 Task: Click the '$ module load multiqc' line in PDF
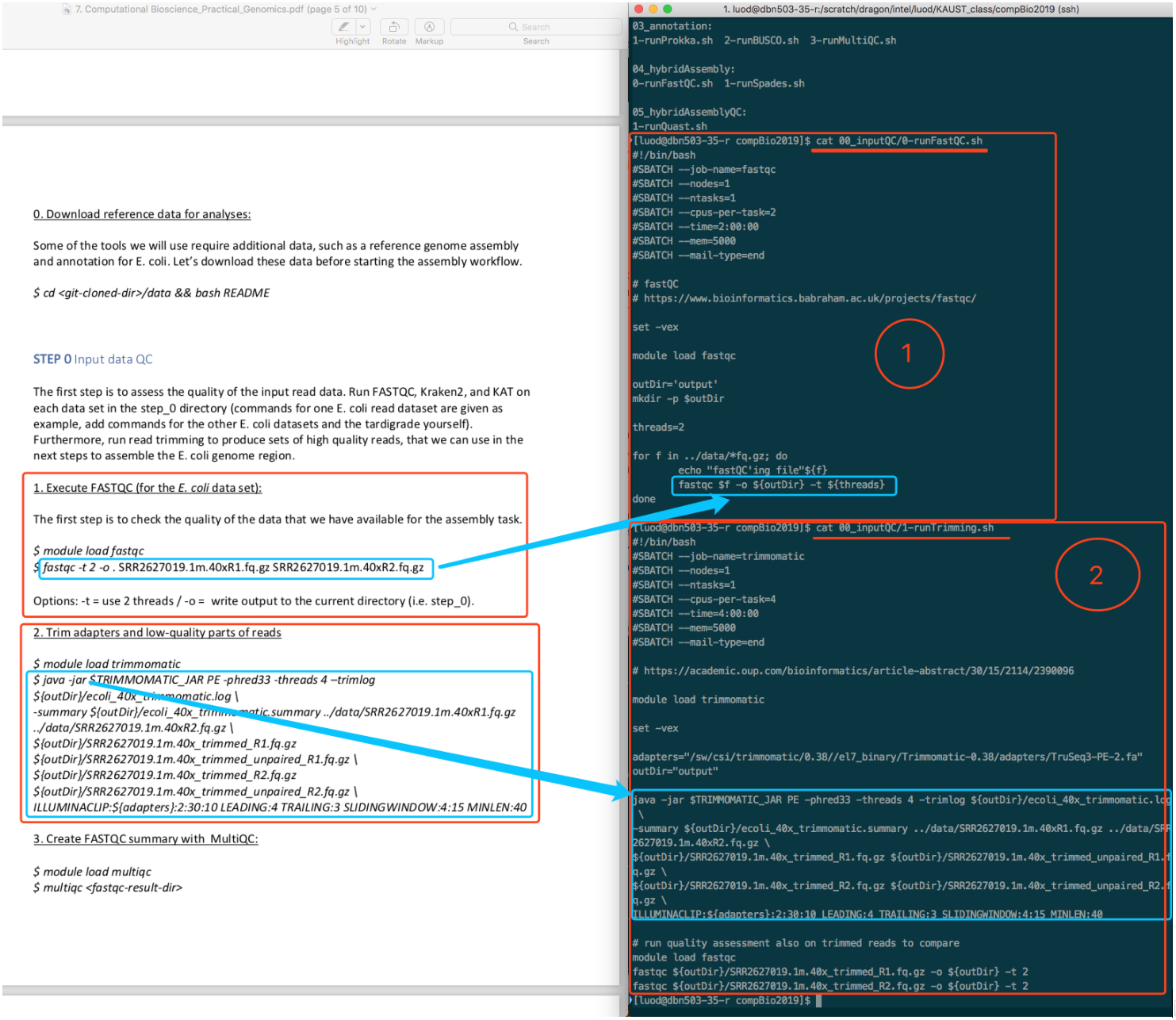pos(92,872)
